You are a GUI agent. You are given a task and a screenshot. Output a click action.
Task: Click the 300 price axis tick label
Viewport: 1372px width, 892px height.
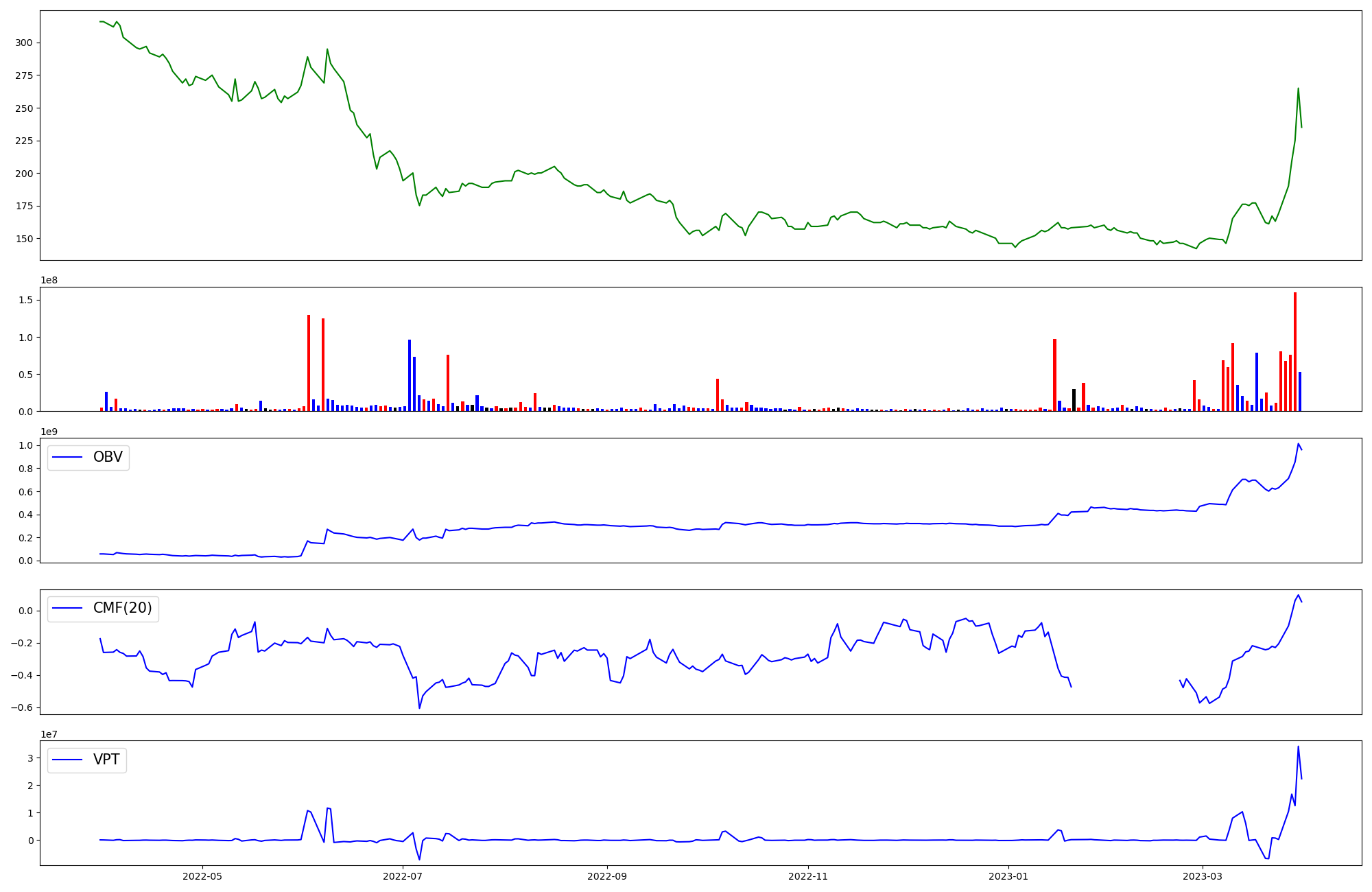(x=24, y=43)
